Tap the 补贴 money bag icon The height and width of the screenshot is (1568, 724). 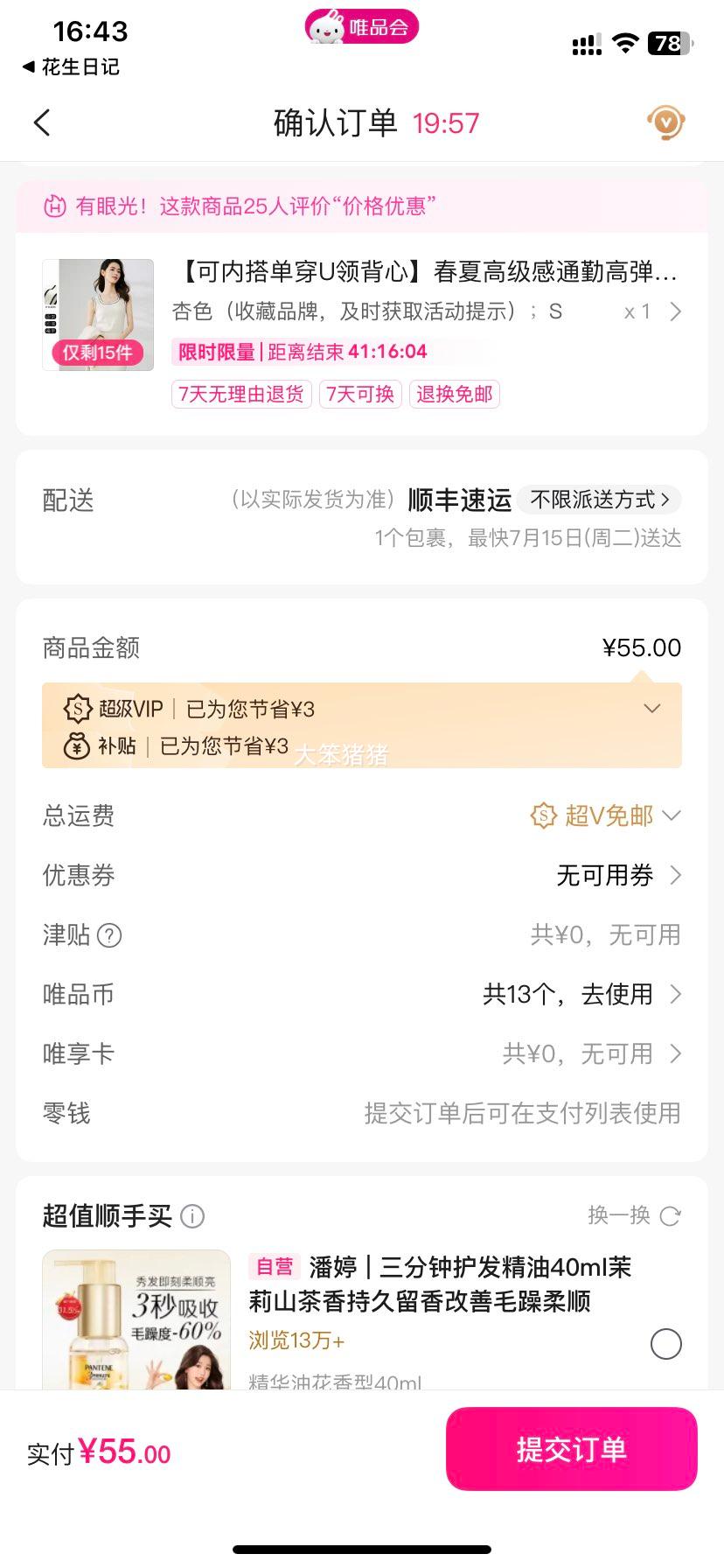pyautogui.click(x=78, y=745)
